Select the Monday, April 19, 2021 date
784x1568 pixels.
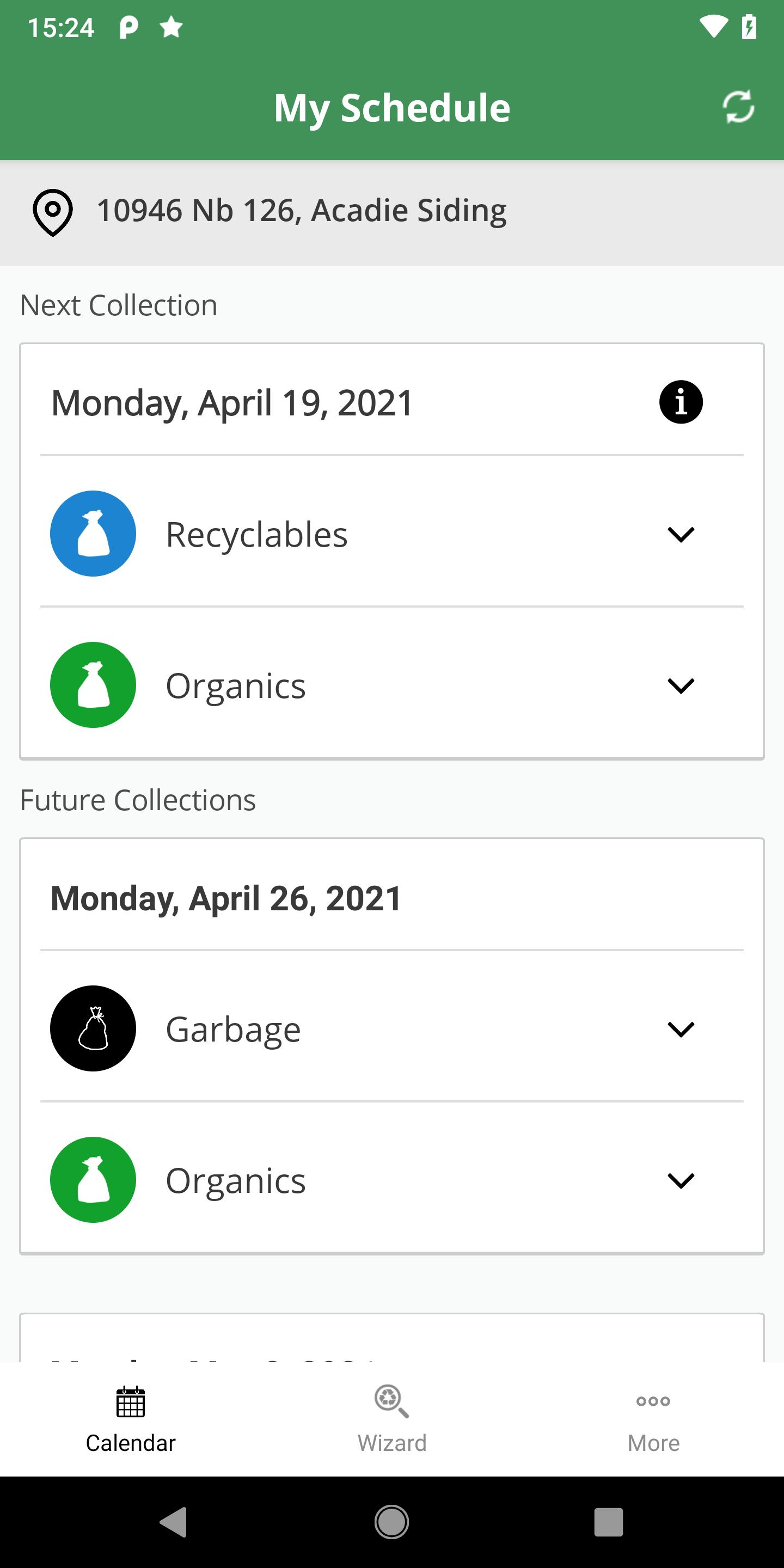pos(232,403)
